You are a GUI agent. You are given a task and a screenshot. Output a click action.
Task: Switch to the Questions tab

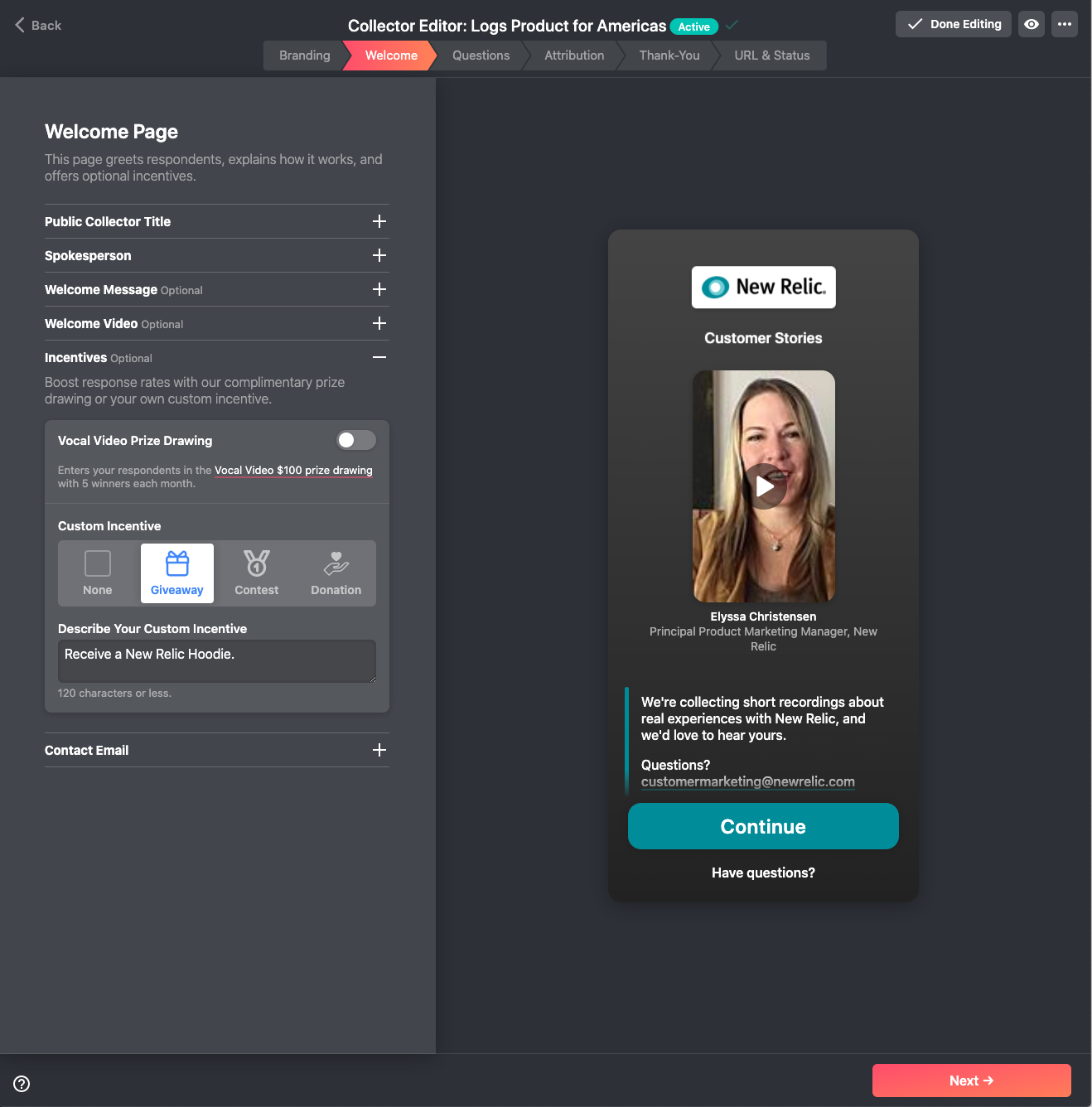(481, 56)
